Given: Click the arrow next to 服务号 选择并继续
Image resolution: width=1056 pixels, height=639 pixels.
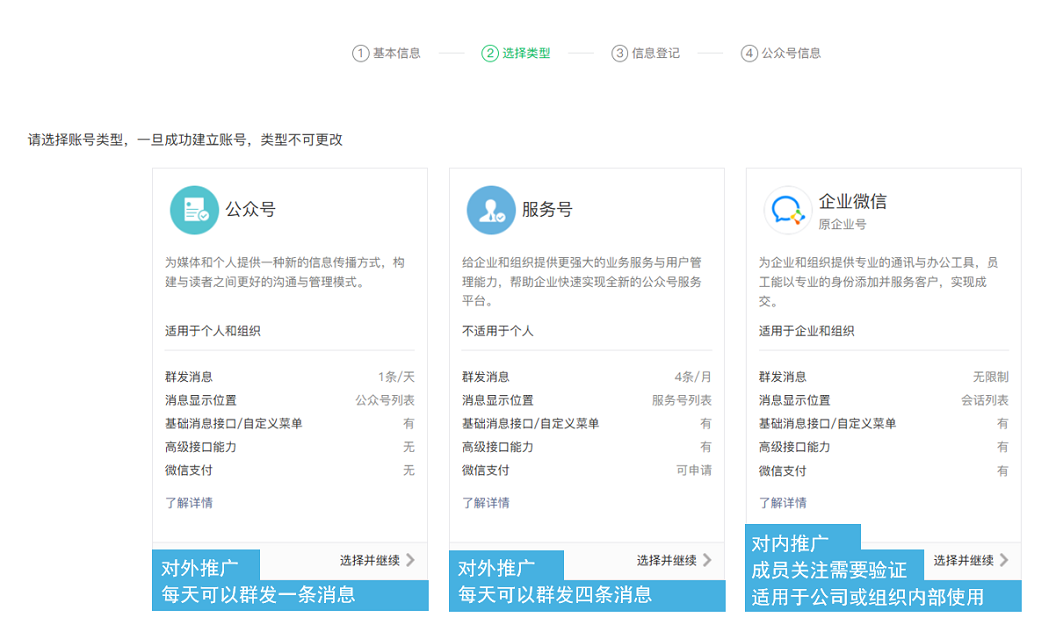Looking at the screenshot, I should tap(707, 560).
